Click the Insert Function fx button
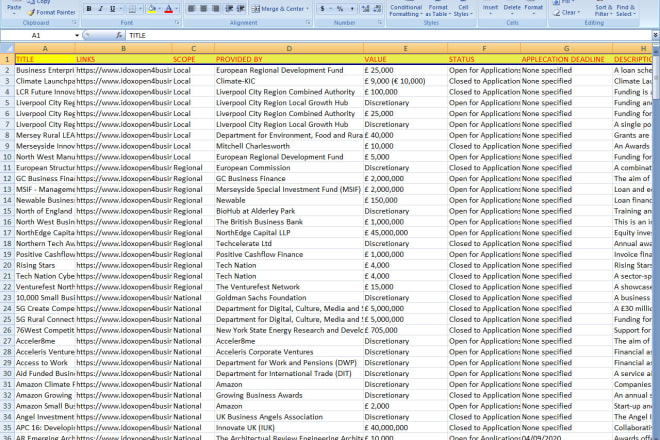 click(119, 35)
